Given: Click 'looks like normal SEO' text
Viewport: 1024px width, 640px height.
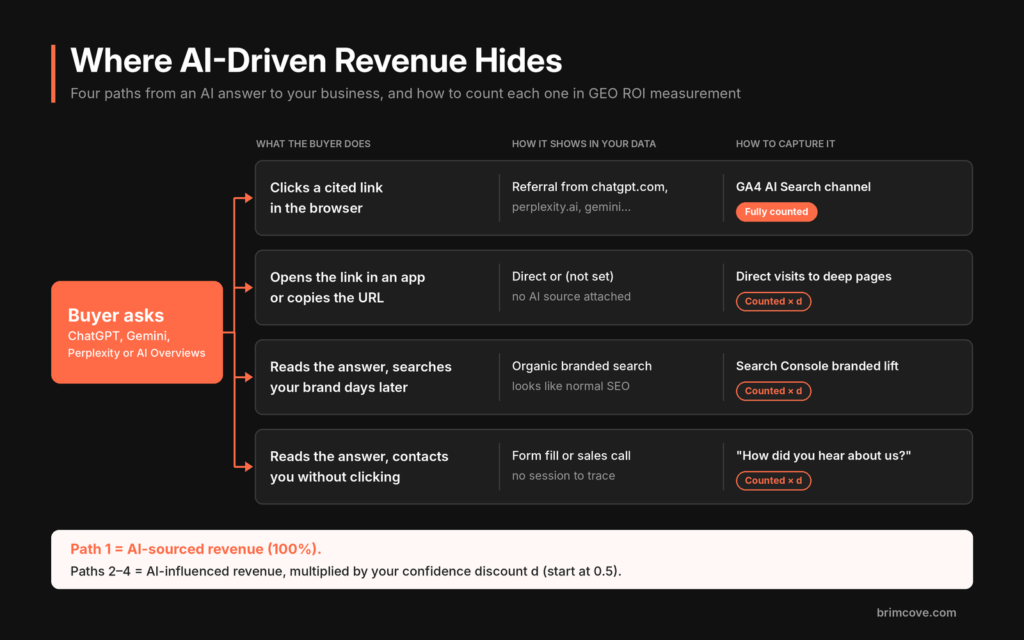Looking at the screenshot, I should pos(571,386).
